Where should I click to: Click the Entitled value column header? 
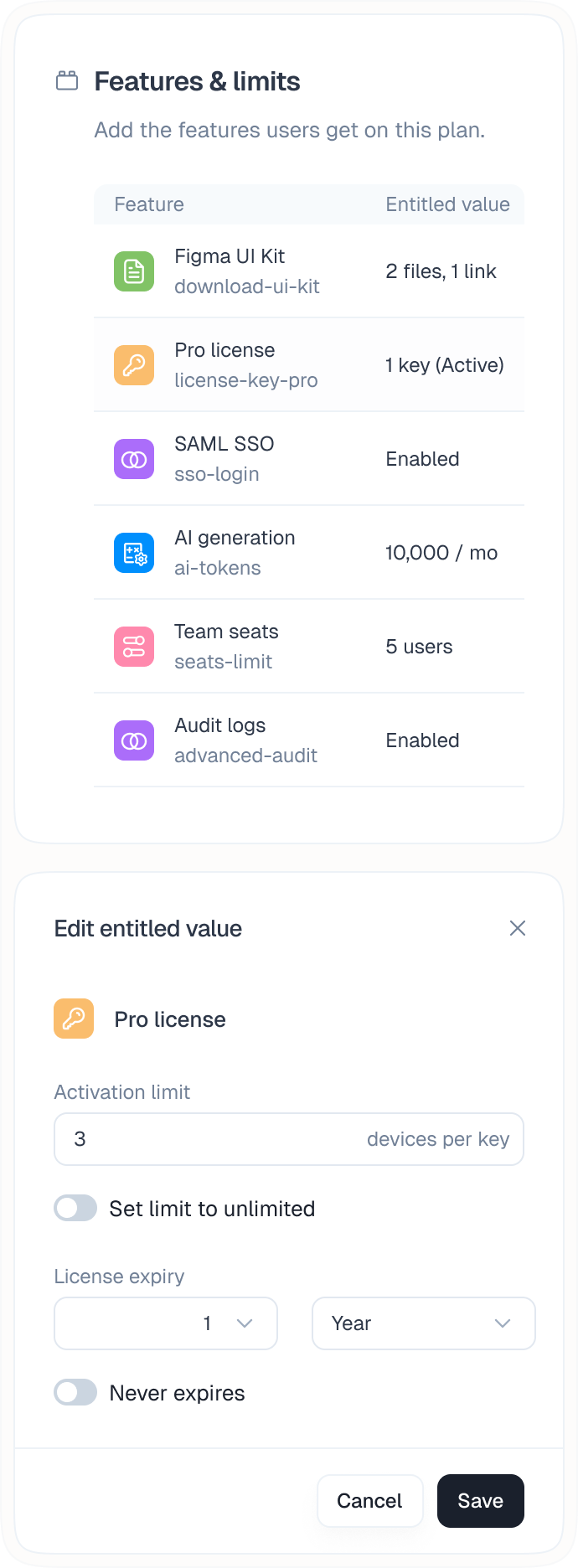coord(446,204)
